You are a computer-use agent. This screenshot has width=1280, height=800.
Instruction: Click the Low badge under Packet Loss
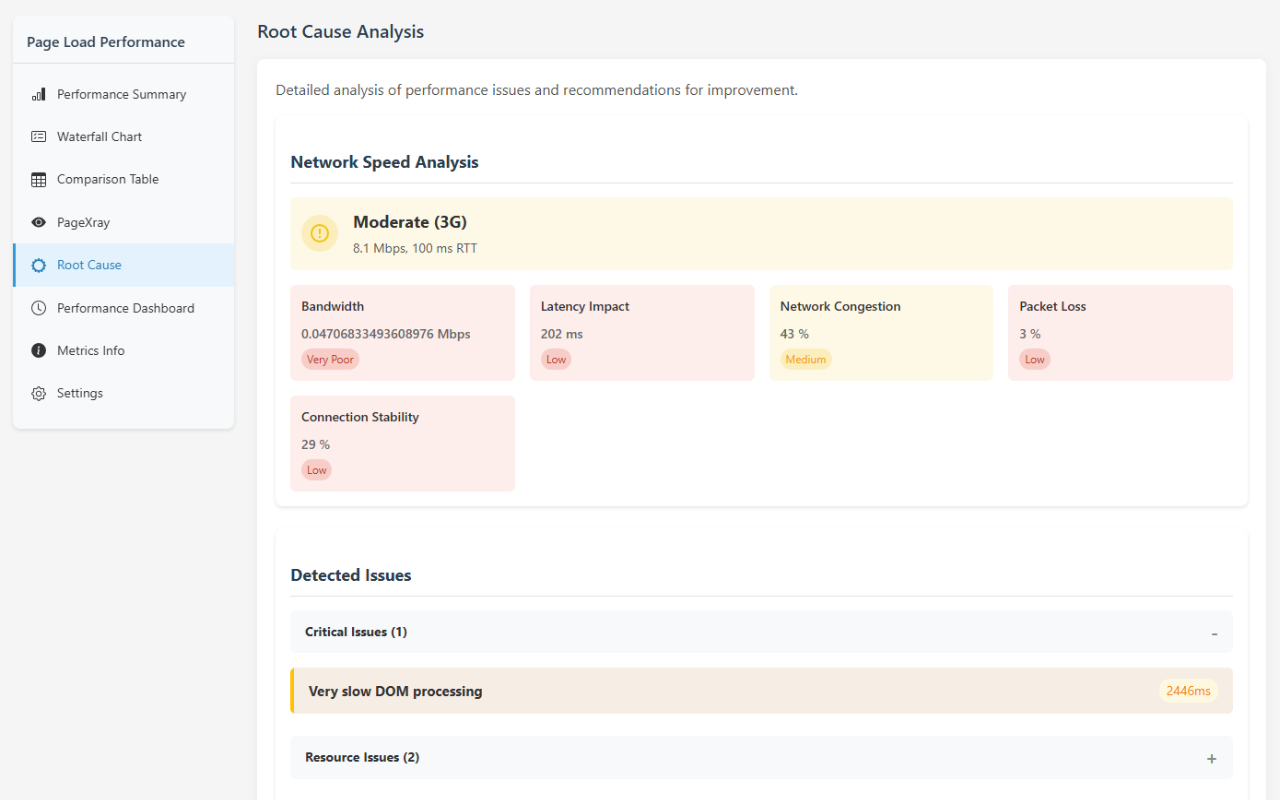pos(1035,359)
